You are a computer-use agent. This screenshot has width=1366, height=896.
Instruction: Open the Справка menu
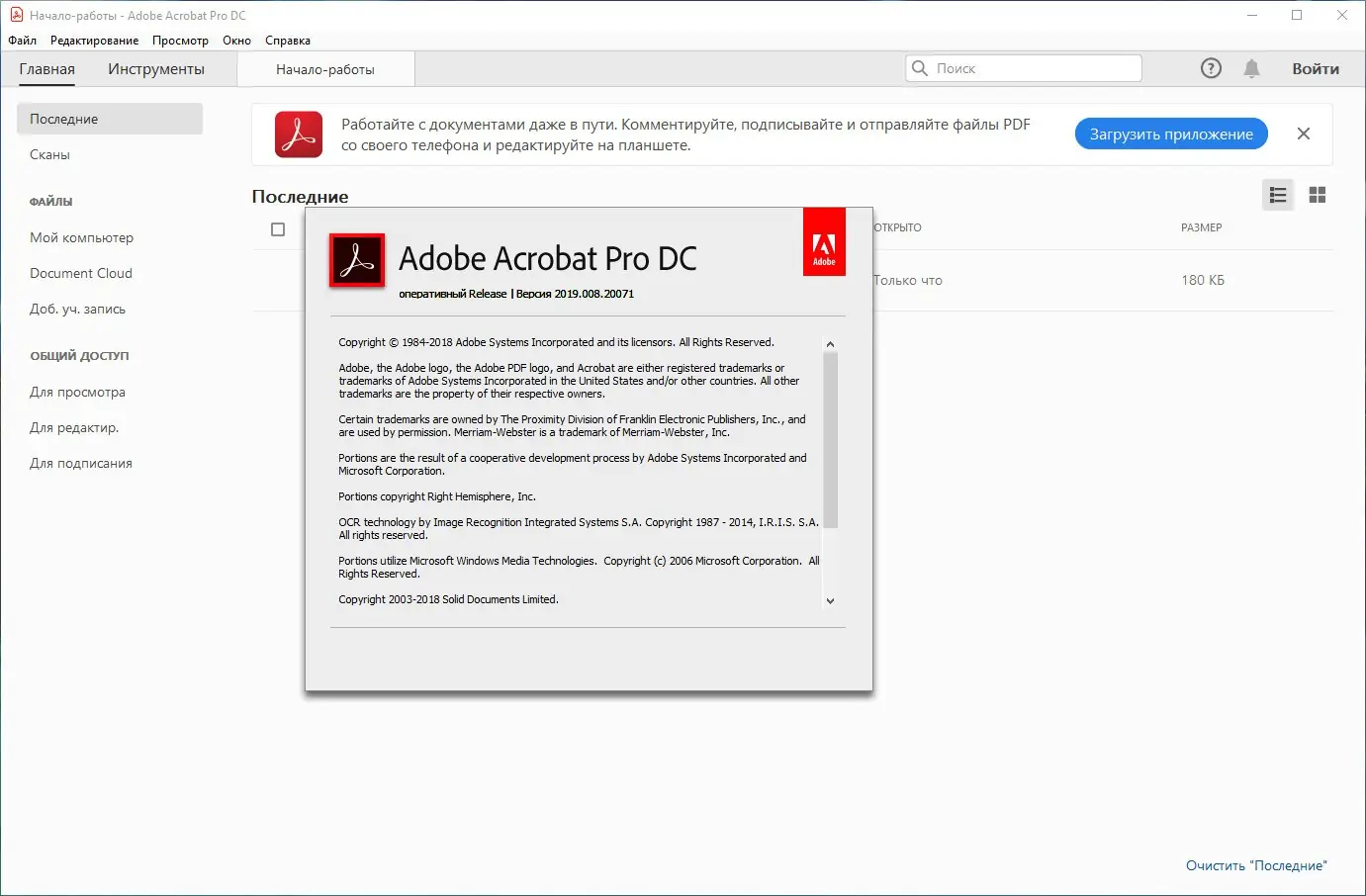tap(288, 41)
